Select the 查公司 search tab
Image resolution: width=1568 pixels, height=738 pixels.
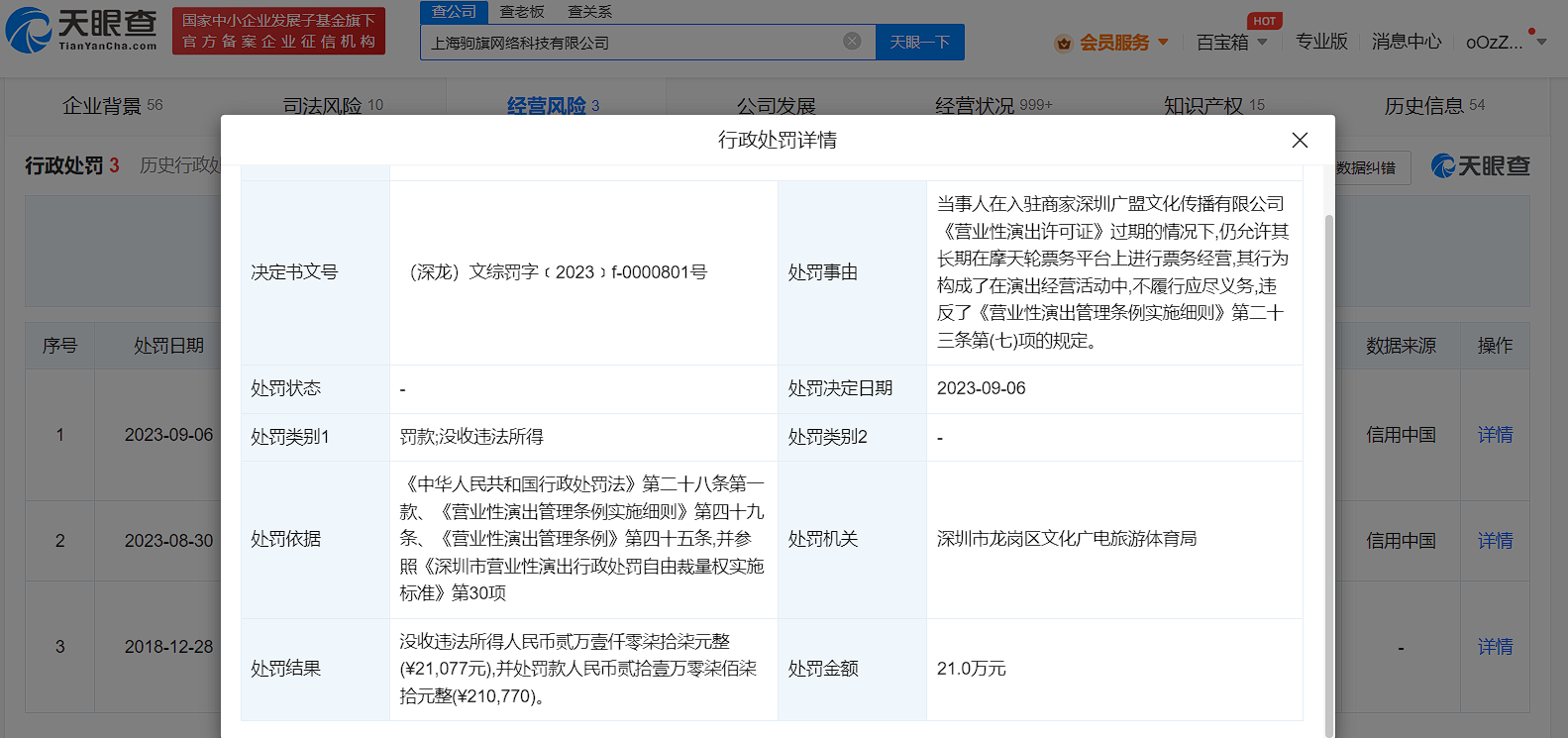(455, 12)
